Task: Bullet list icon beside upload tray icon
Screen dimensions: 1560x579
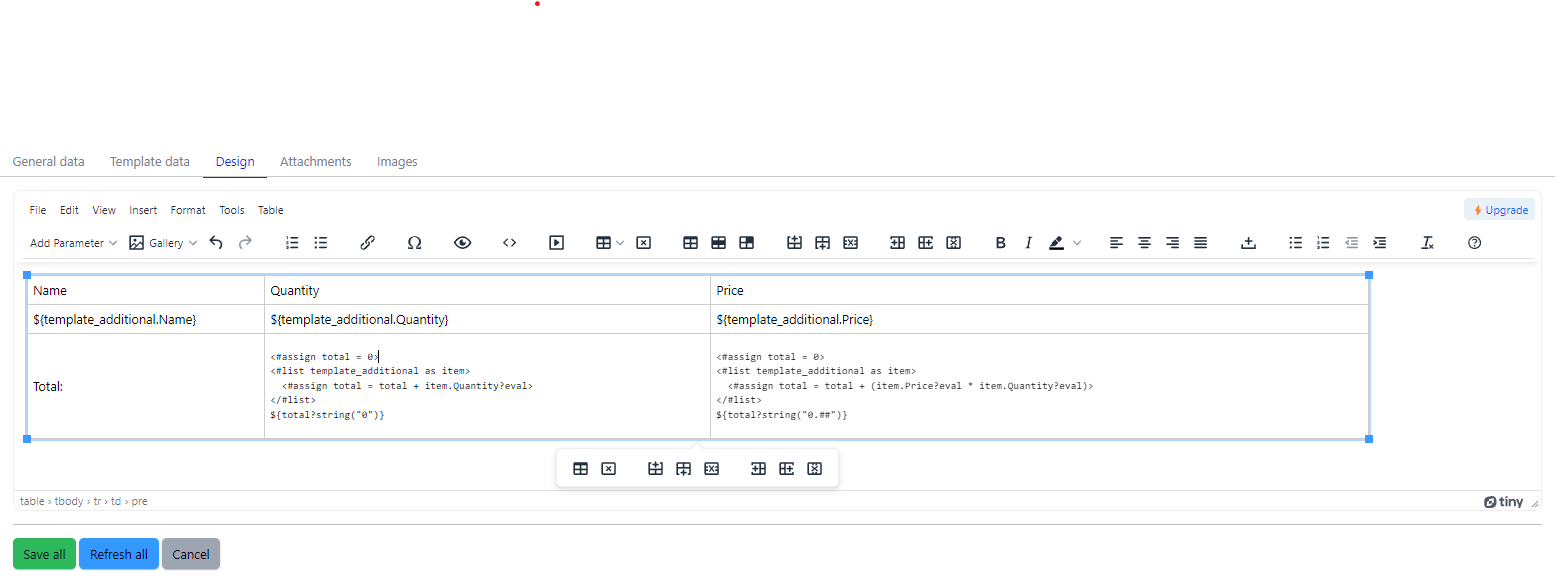Action: (x=1295, y=242)
